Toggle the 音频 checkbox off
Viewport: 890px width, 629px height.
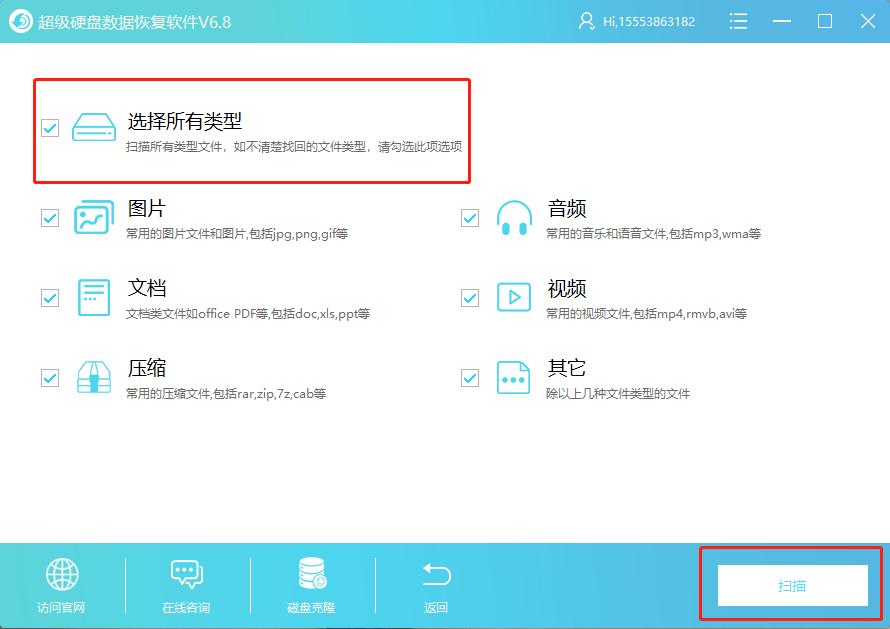pyautogui.click(x=469, y=217)
